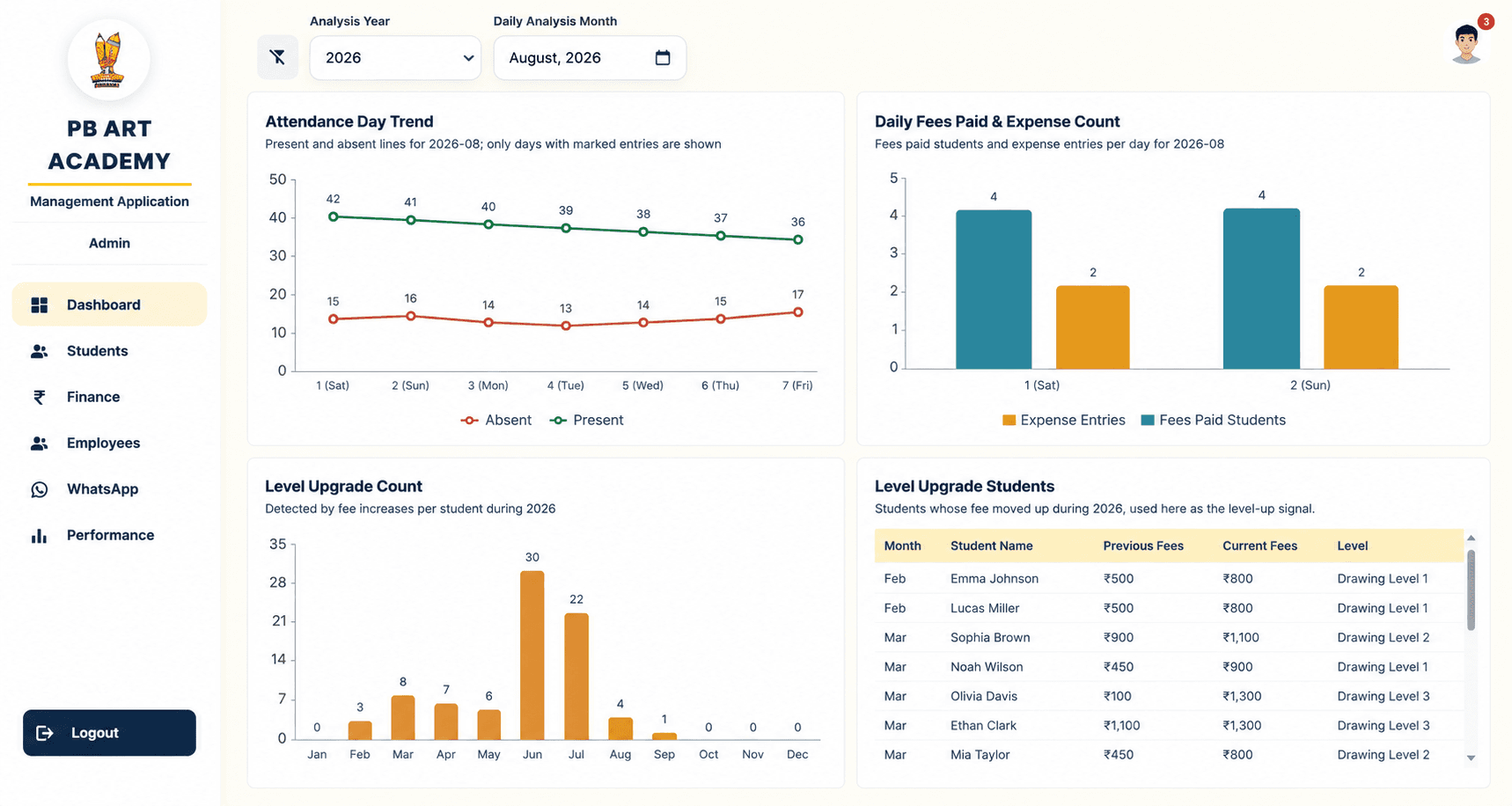1512x806 pixels.
Task: Click the Employees people icon
Action: (x=40, y=443)
